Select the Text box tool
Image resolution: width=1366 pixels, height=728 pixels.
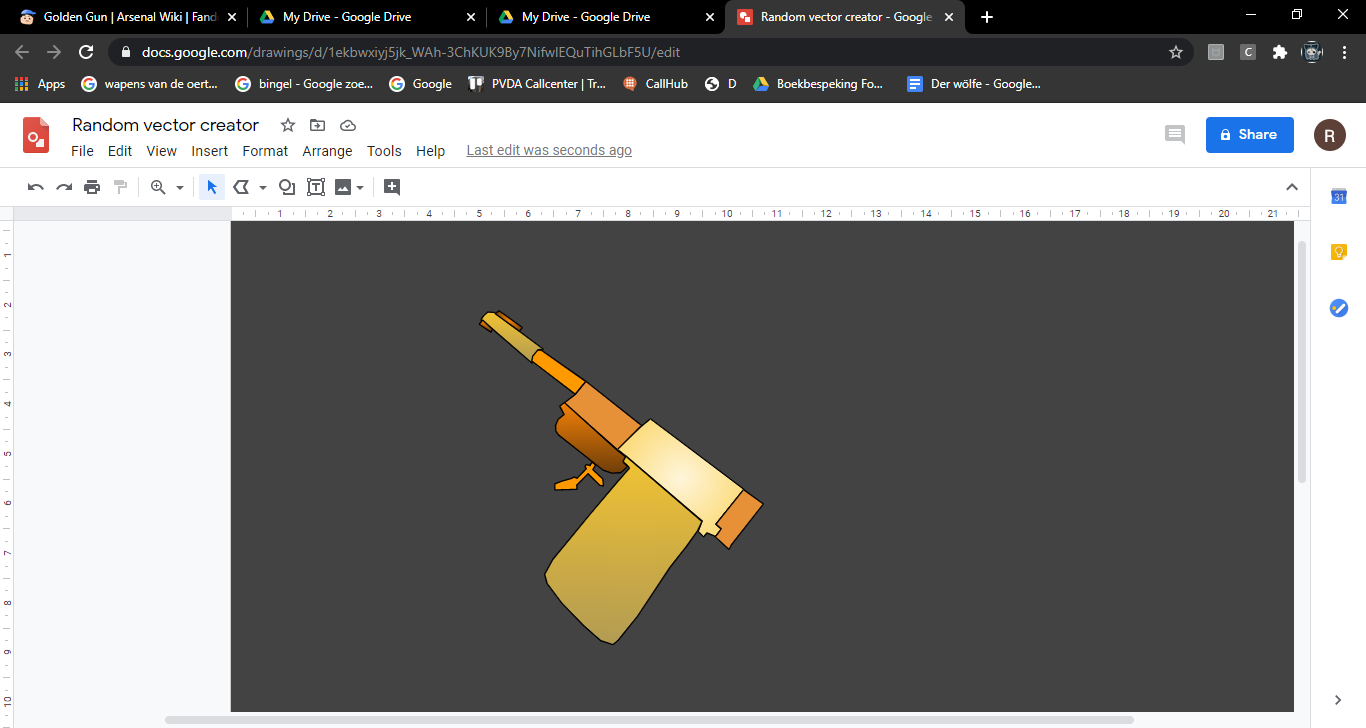click(316, 187)
